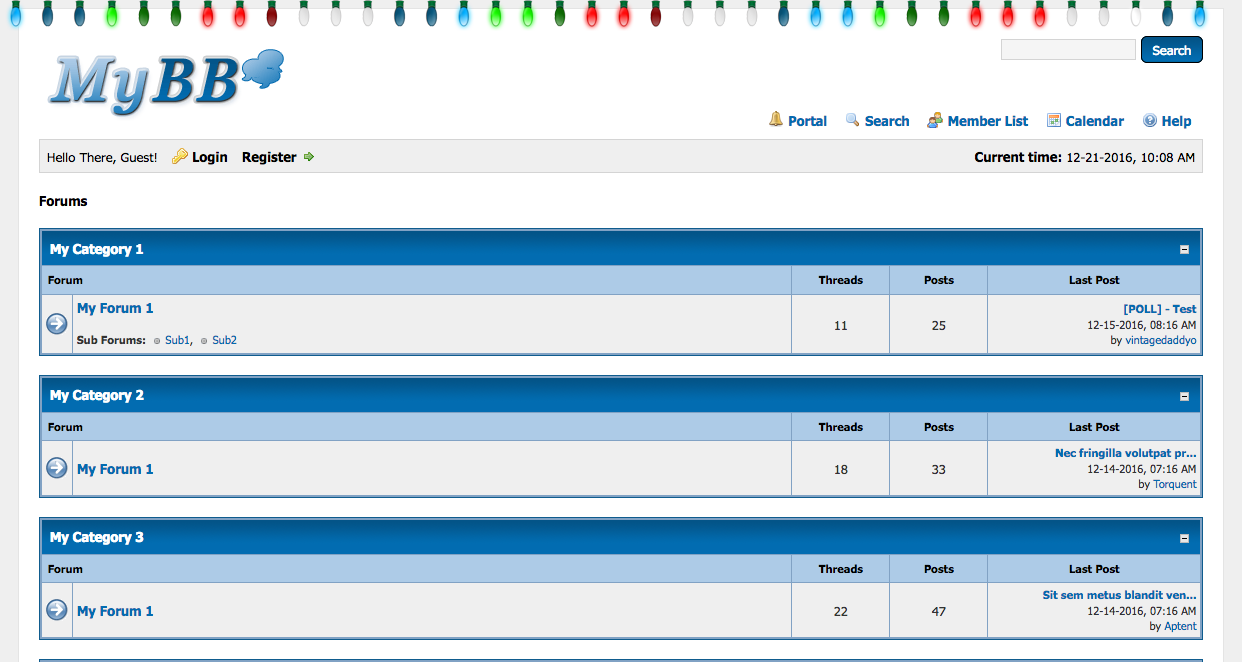View vintagedaddyo's profile

pyautogui.click(x=1160, y=340)
